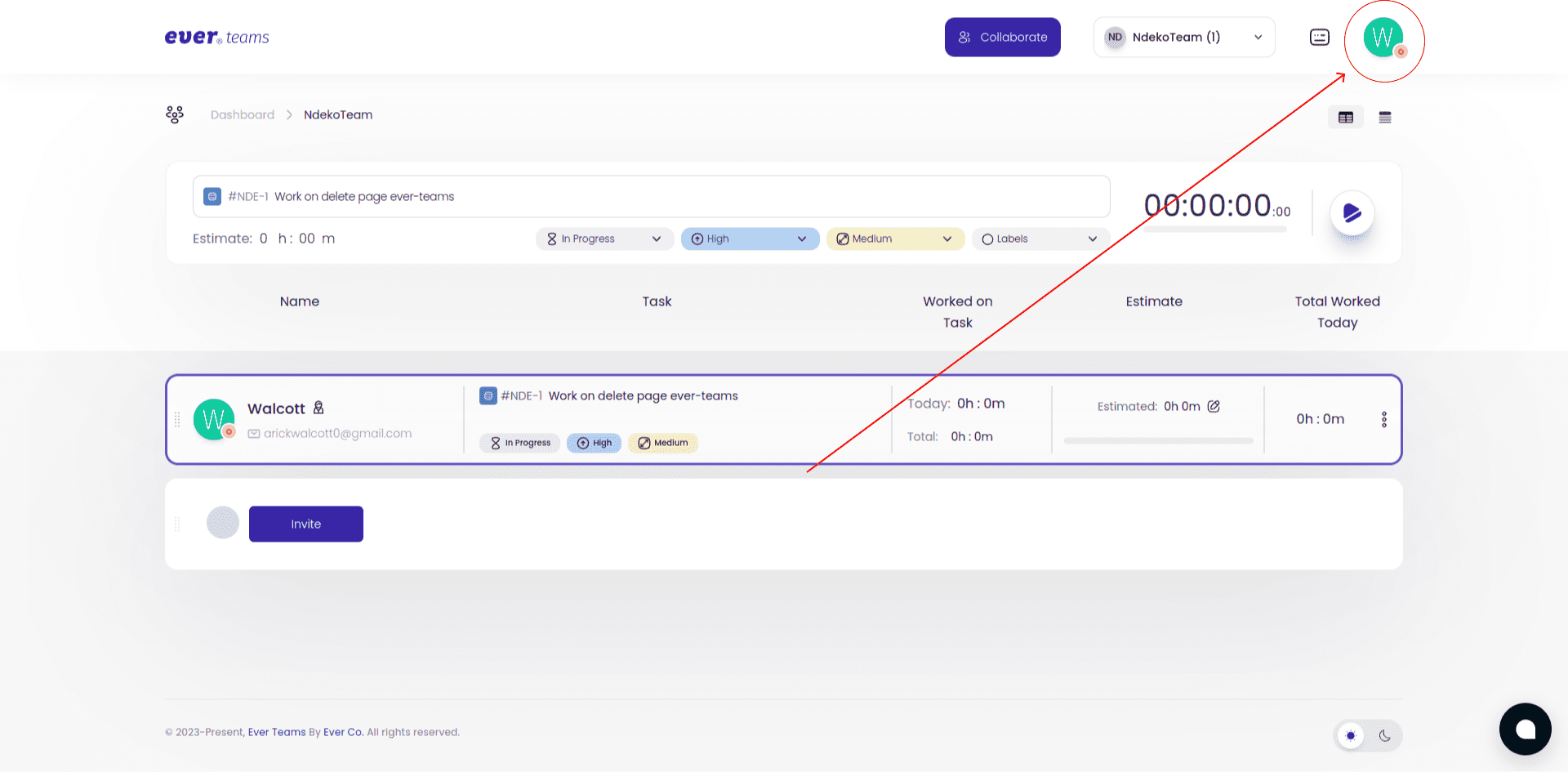This screenshot has height=772, width=1568.
Task: Toggle the In Progress status on Walcott's task
Action: point(519,443)
